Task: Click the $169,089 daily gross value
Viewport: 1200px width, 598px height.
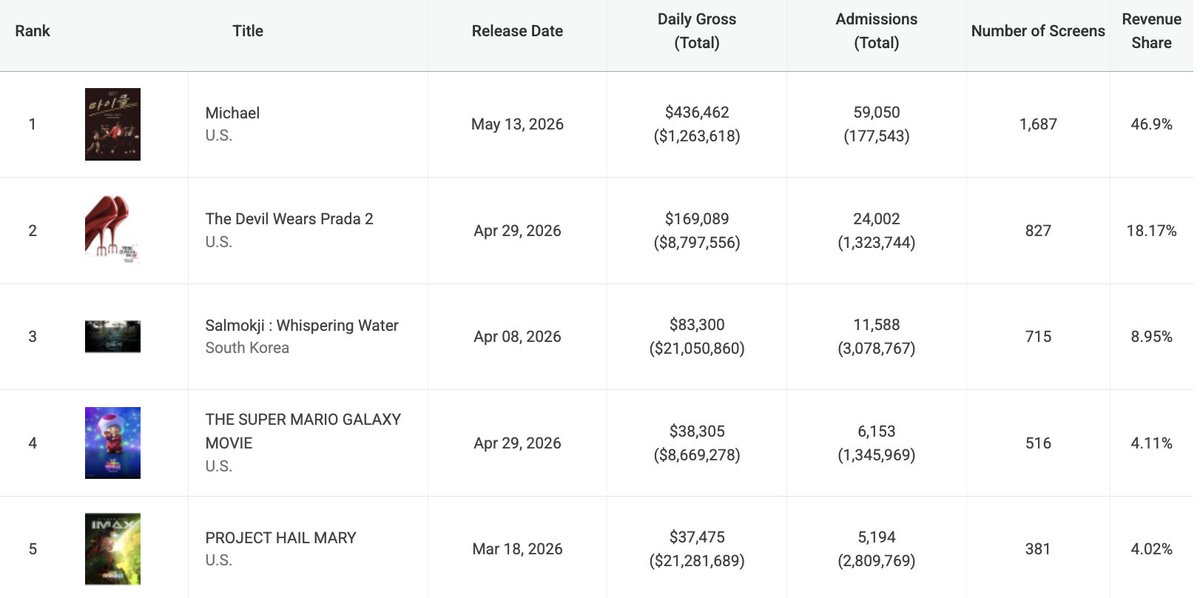Action: coord(697,219)
